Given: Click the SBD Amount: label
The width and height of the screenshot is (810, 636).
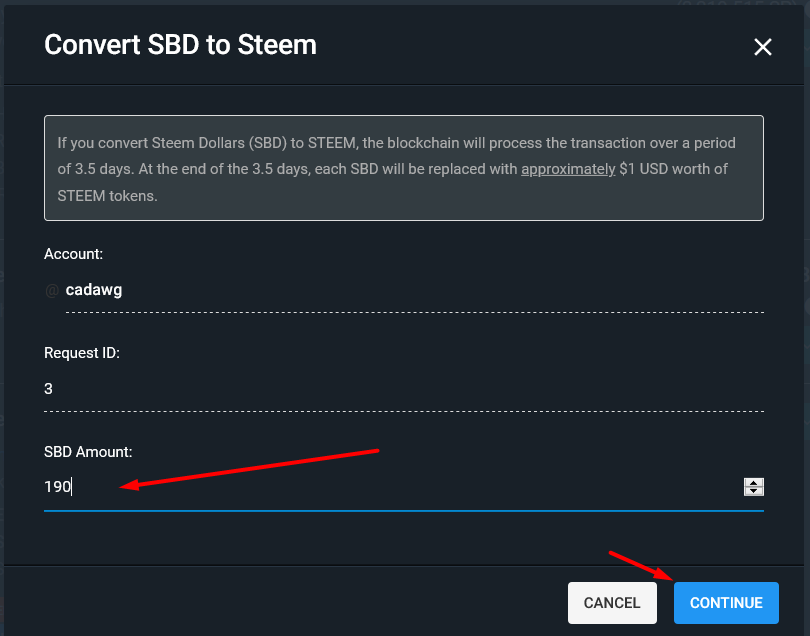Looking at the screenshot, I should (88, 452).
